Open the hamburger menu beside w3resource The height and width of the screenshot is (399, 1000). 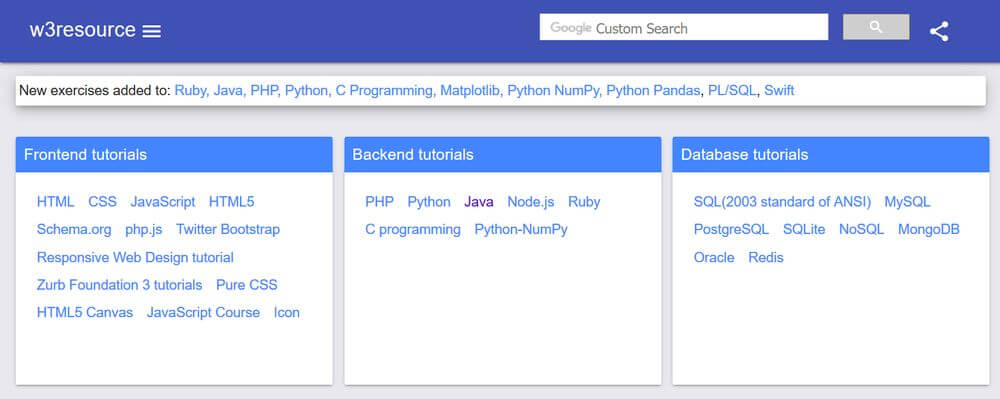151,31
